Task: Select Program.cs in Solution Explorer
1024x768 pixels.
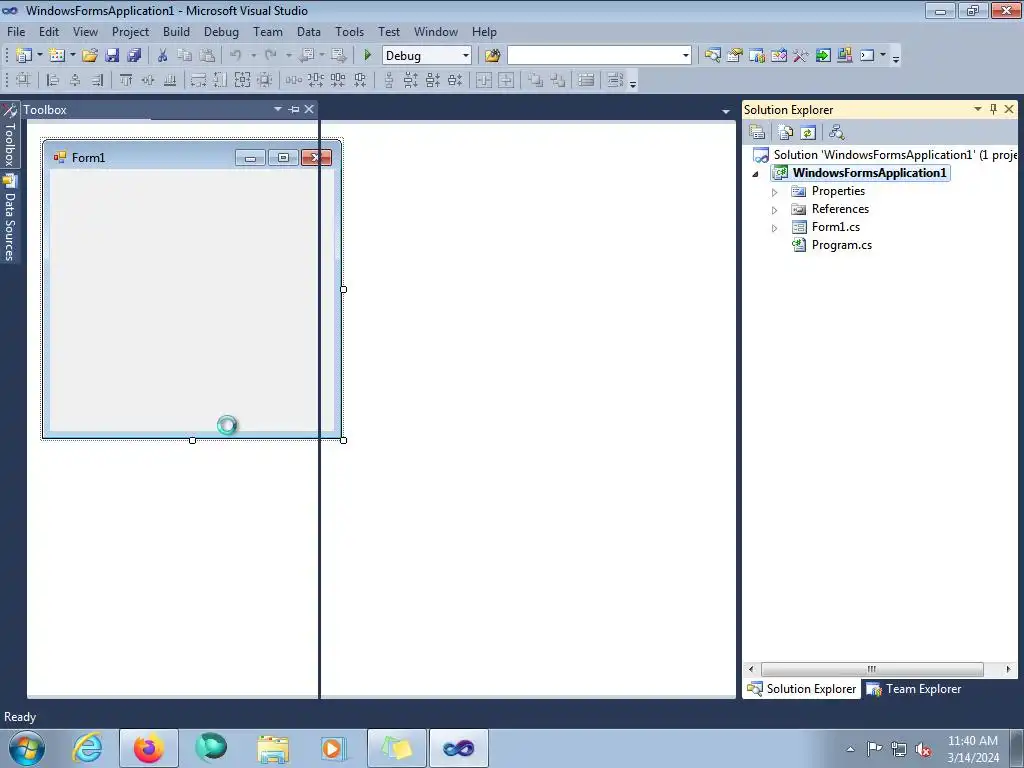Action: 841,245
